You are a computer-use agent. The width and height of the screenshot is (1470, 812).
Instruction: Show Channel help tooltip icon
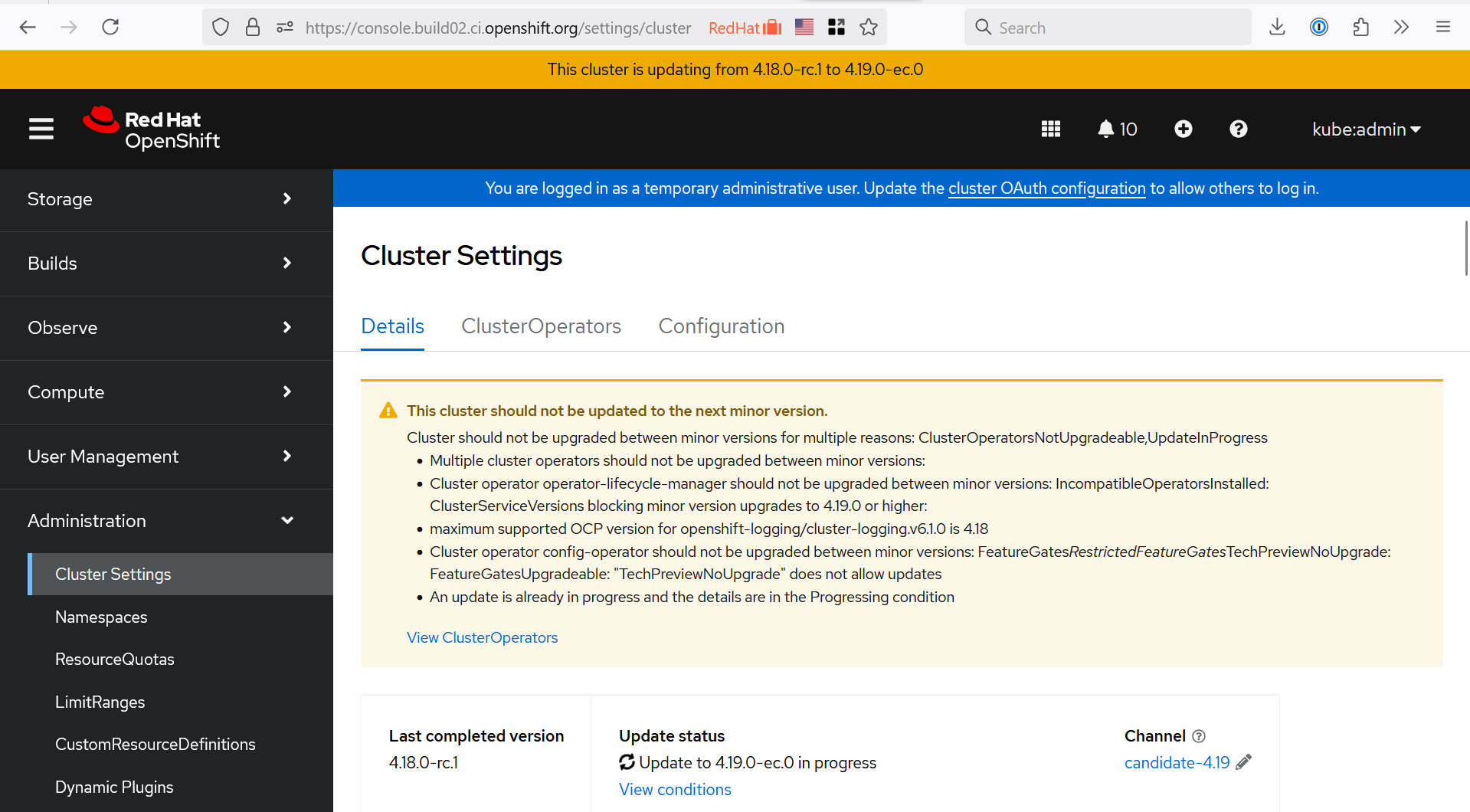pos(1199,736)
